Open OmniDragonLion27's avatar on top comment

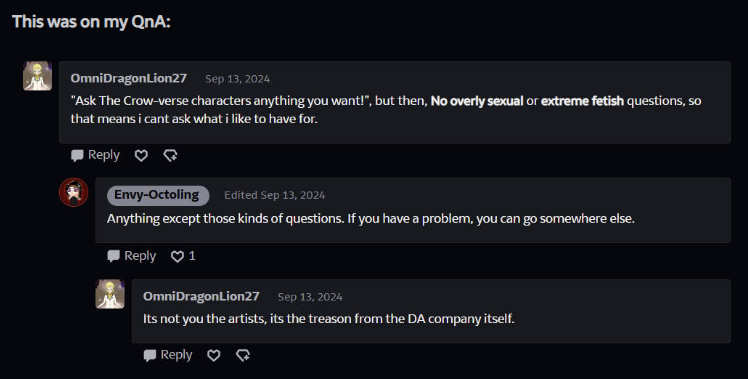(x=37, y=76)
